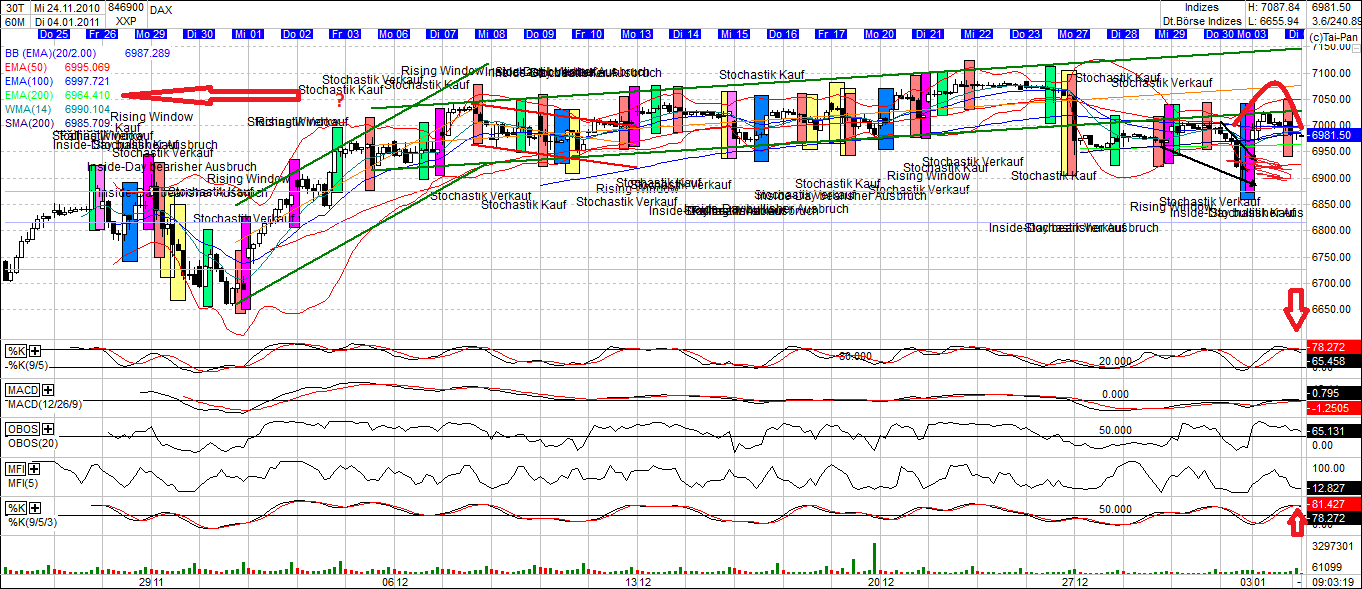Click the DAX symbol name label

point(160,10)
